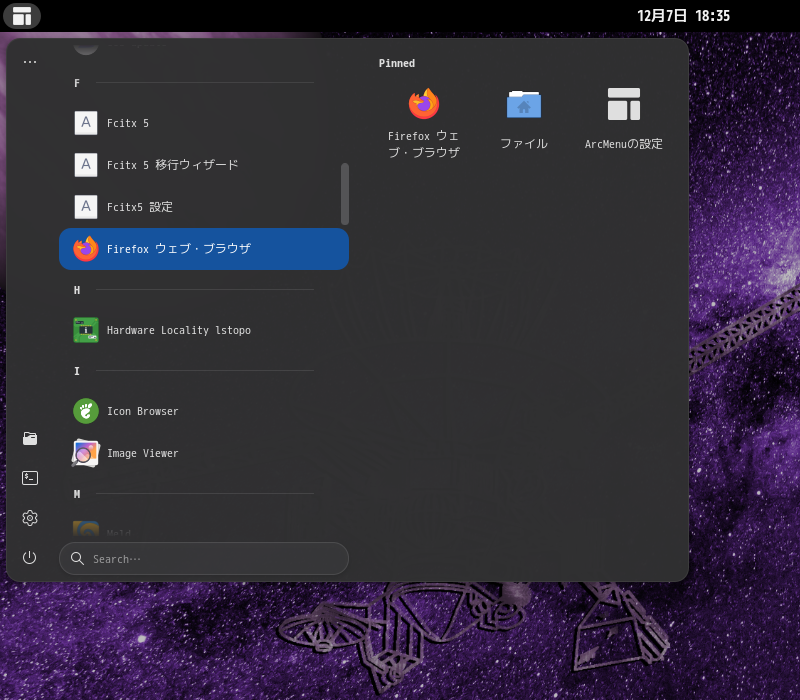Click the application list scrollbar handle
800x700 pixels.
tap(345, 194)
